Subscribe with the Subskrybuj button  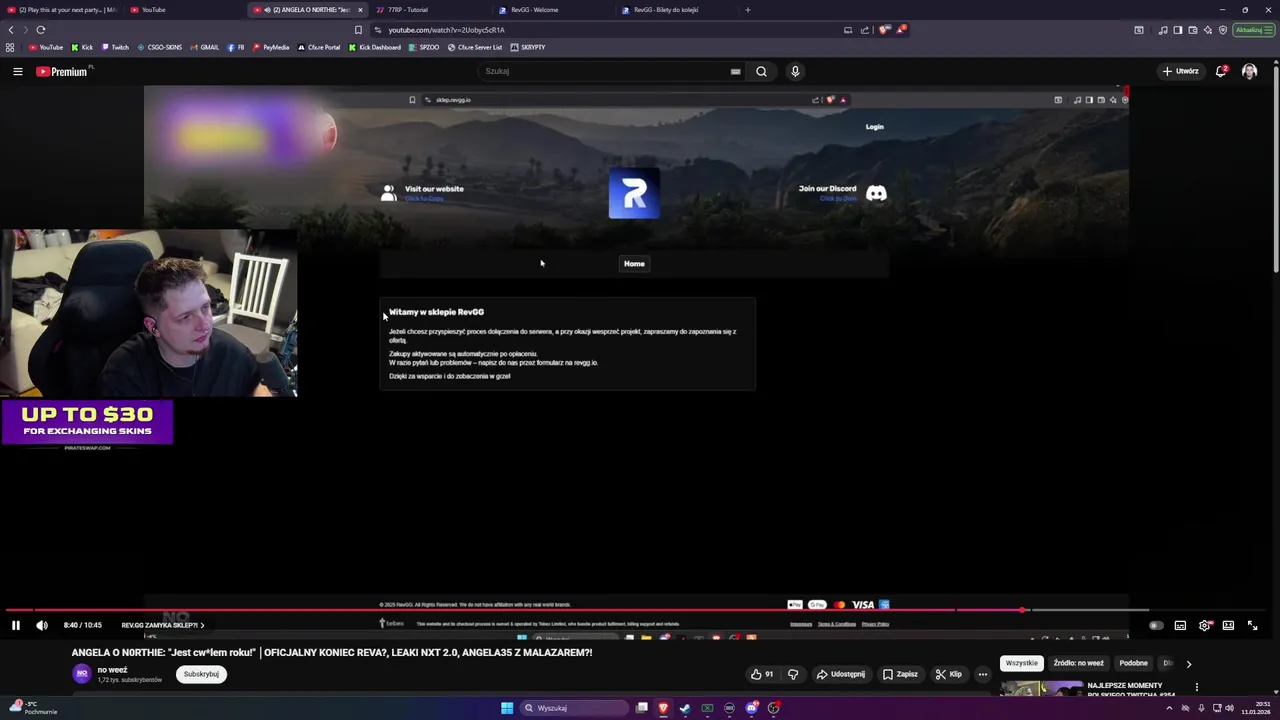201,674
